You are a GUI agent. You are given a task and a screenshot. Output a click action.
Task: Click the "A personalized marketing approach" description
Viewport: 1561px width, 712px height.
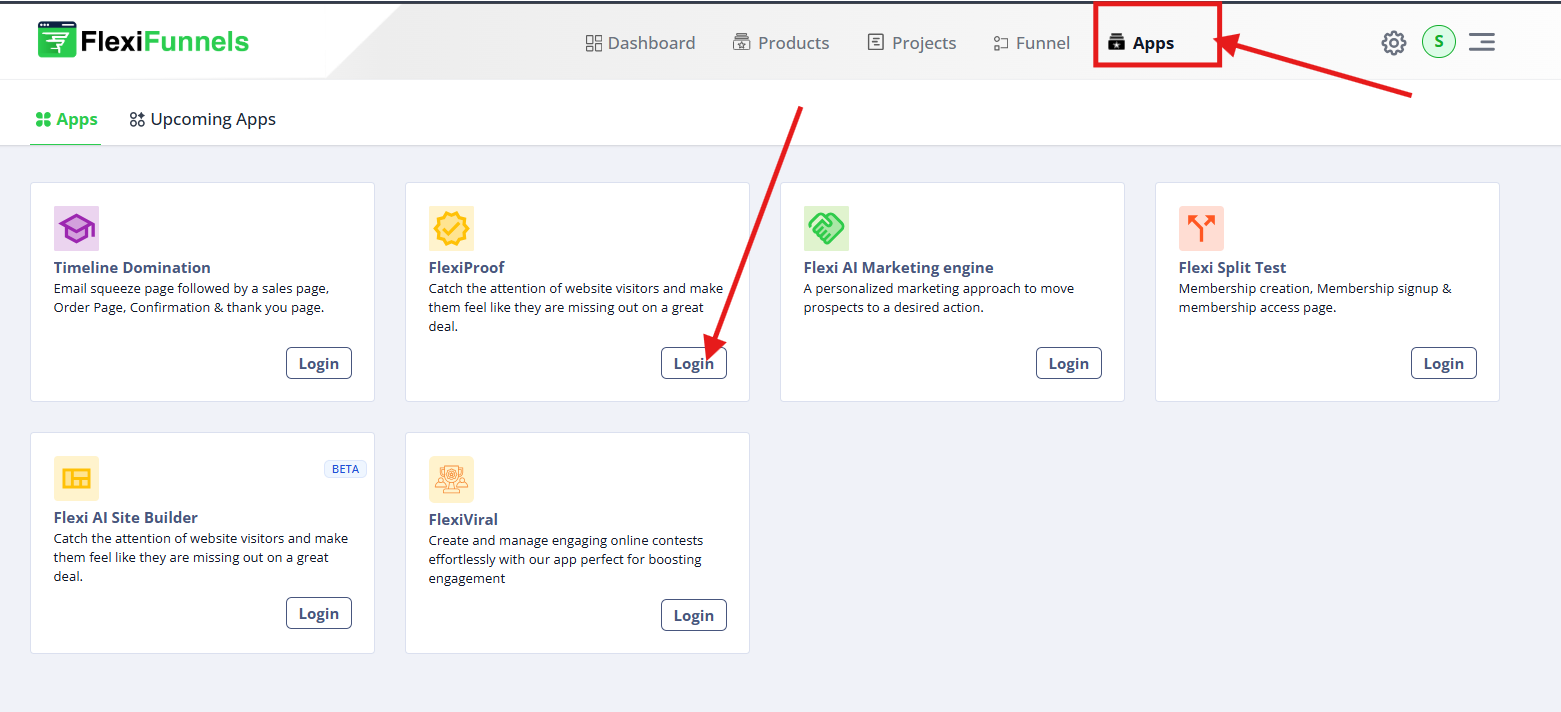coord(939,298)
